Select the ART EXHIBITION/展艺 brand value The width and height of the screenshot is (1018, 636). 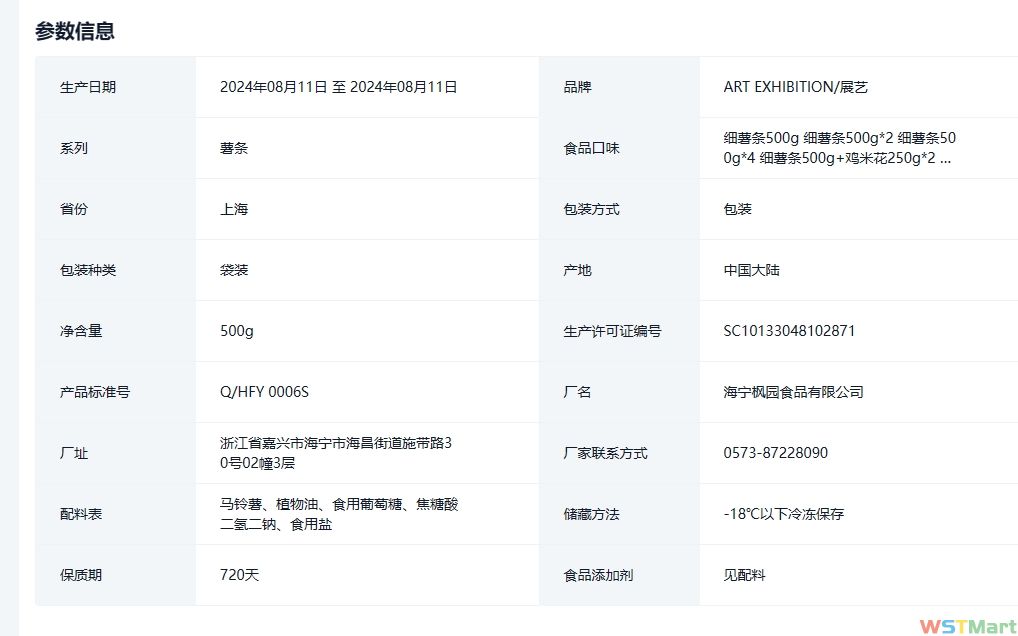point(795,87)
